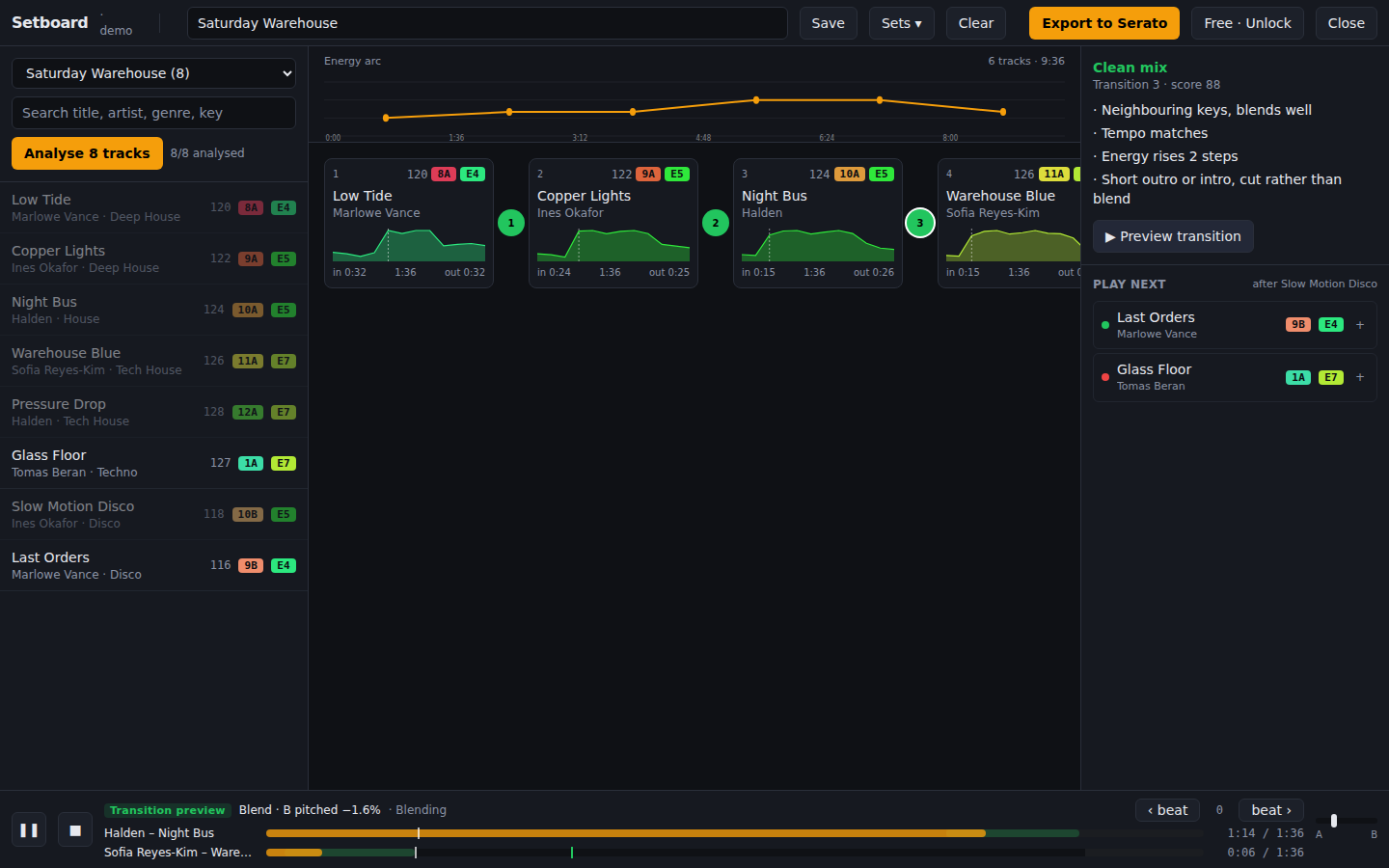Click the green dot beside Last Orders suggestion
The image size is (1389, 868).
1105,325
